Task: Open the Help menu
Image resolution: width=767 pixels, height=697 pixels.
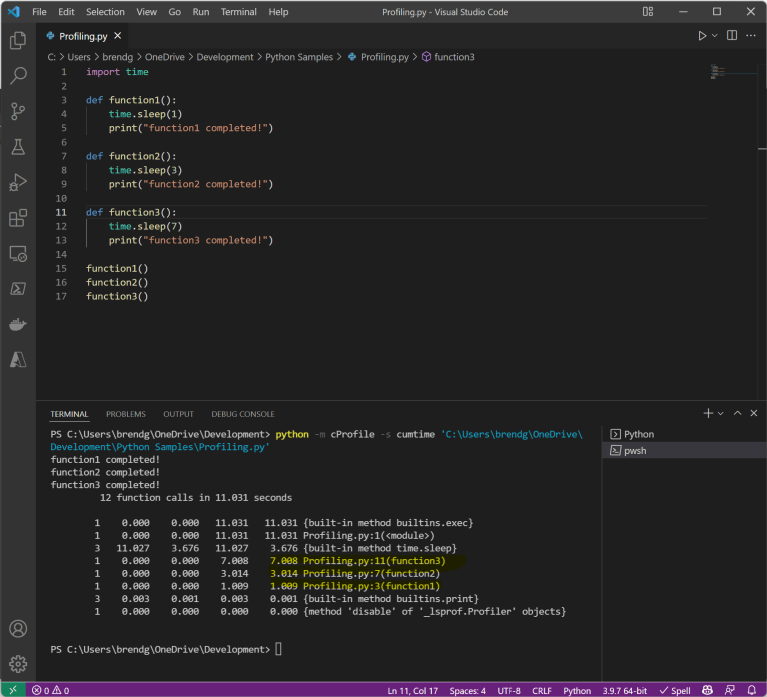Action: (278, 12)
